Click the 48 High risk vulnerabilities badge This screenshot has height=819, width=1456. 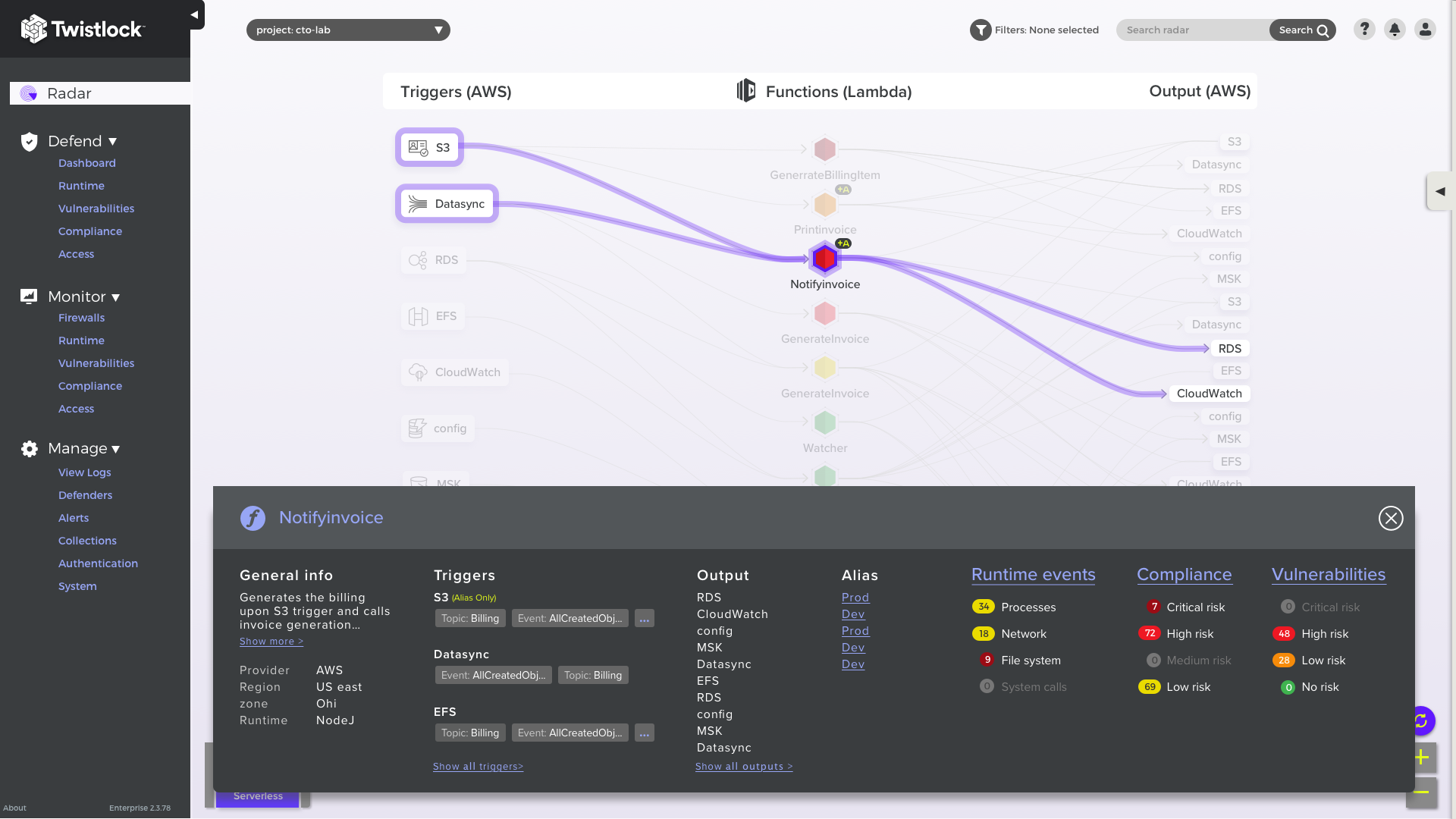pyautogui.click(x=1284, y=634)
